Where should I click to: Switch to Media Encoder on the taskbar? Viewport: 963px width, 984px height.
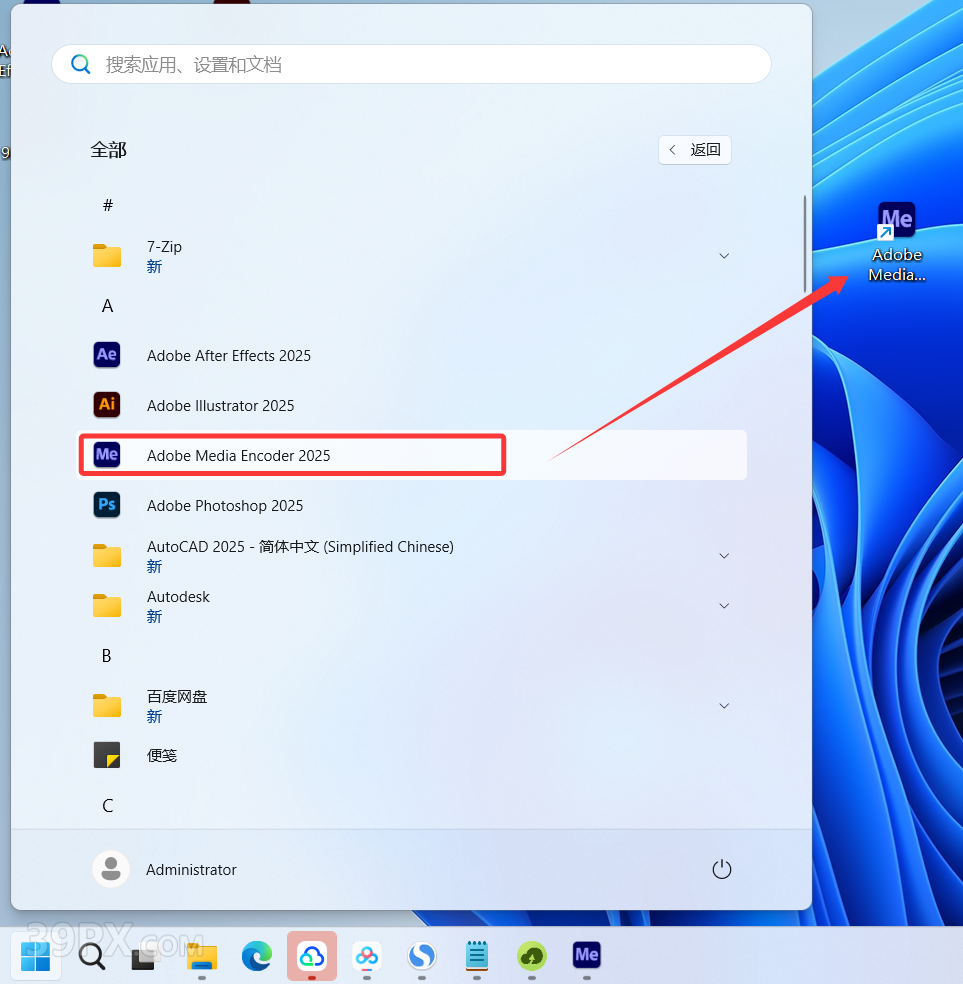pyautogui.click(x=587, y=955)
